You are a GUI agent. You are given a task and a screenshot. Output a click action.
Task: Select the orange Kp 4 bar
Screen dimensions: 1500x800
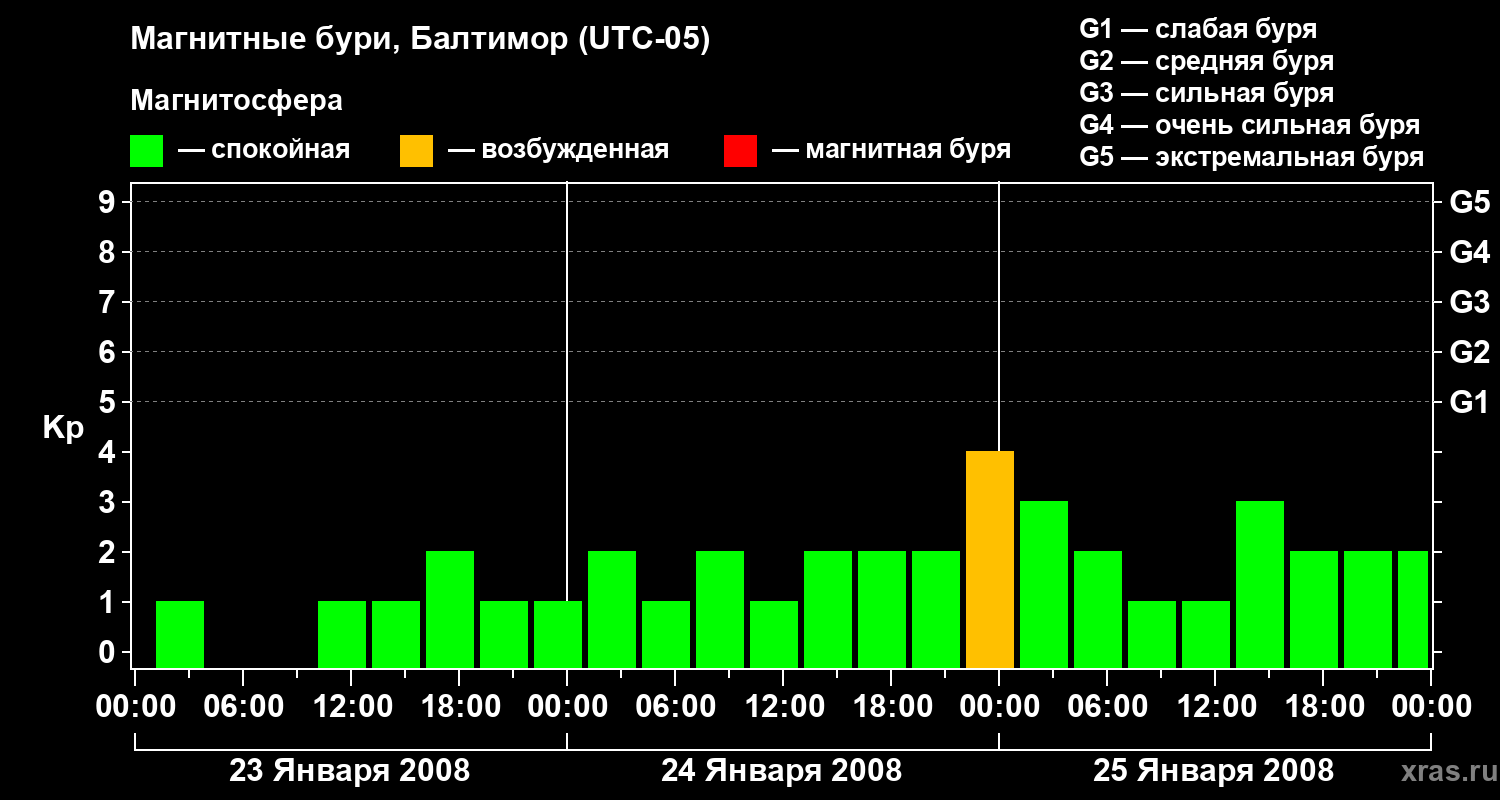coord(990,560)
